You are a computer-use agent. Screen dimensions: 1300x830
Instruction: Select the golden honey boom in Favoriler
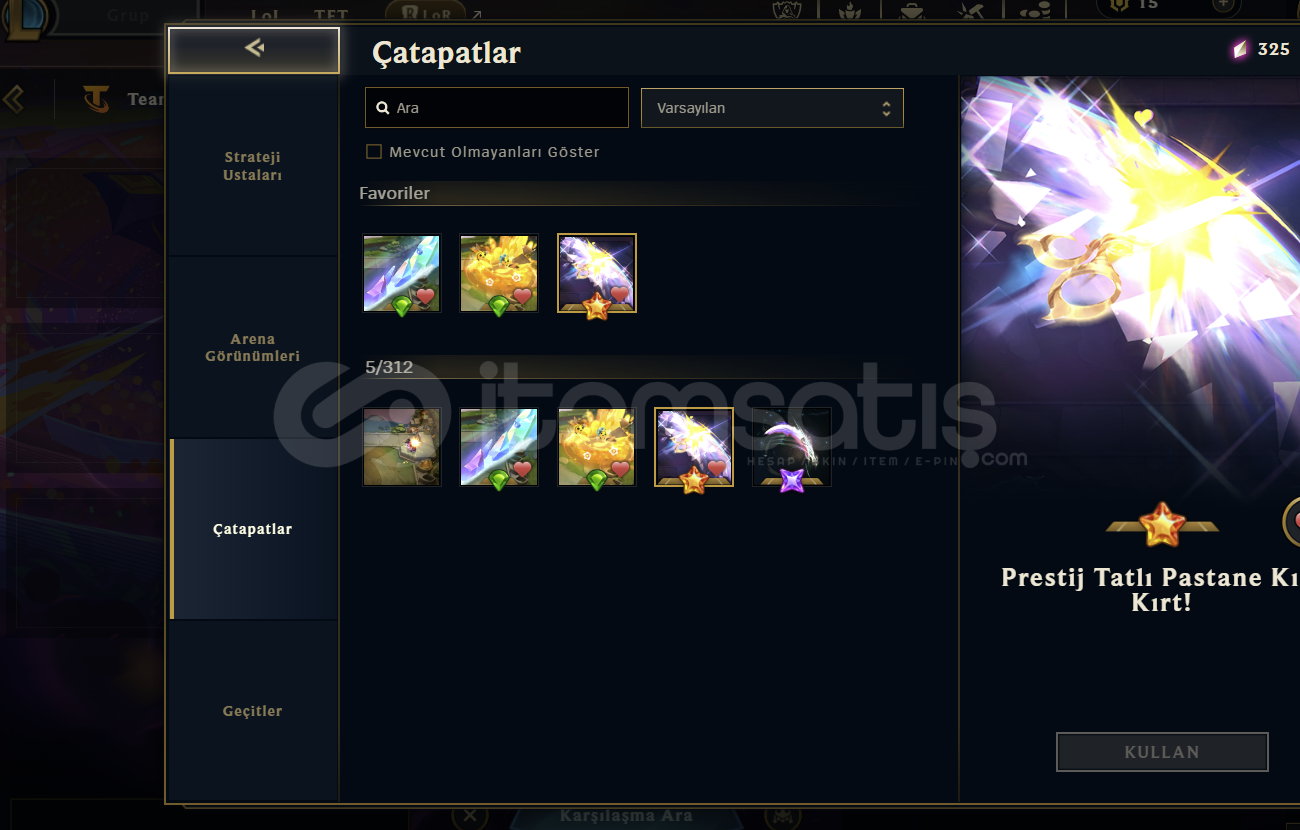click(498, 273)
